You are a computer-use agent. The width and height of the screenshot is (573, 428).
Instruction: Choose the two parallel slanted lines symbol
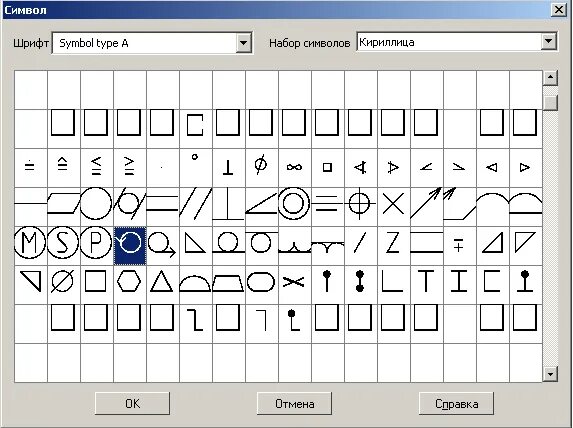pos(196,204)
